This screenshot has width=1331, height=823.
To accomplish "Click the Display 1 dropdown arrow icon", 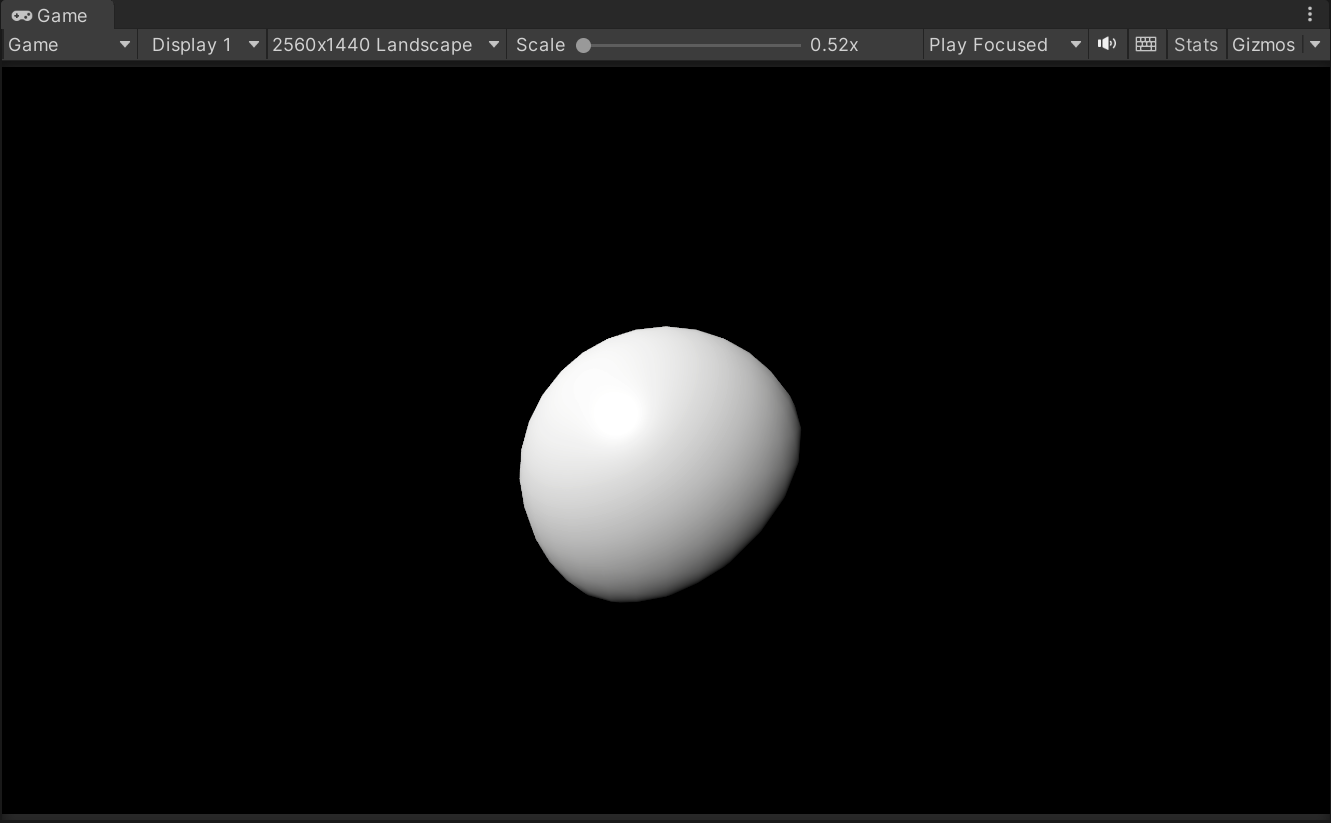I will tap(253, 44).
